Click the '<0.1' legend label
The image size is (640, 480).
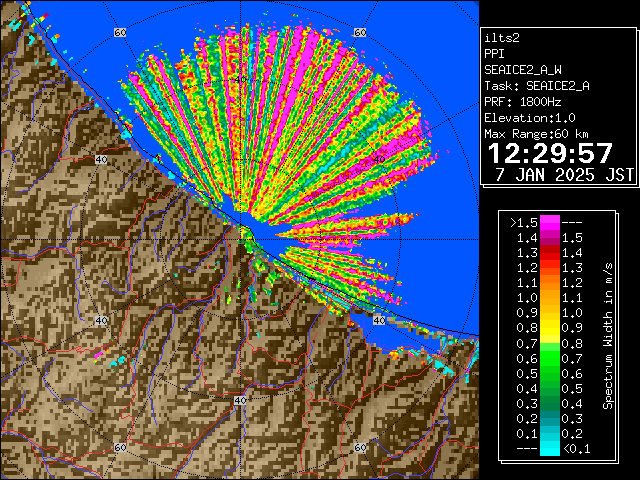coord(577,449)
